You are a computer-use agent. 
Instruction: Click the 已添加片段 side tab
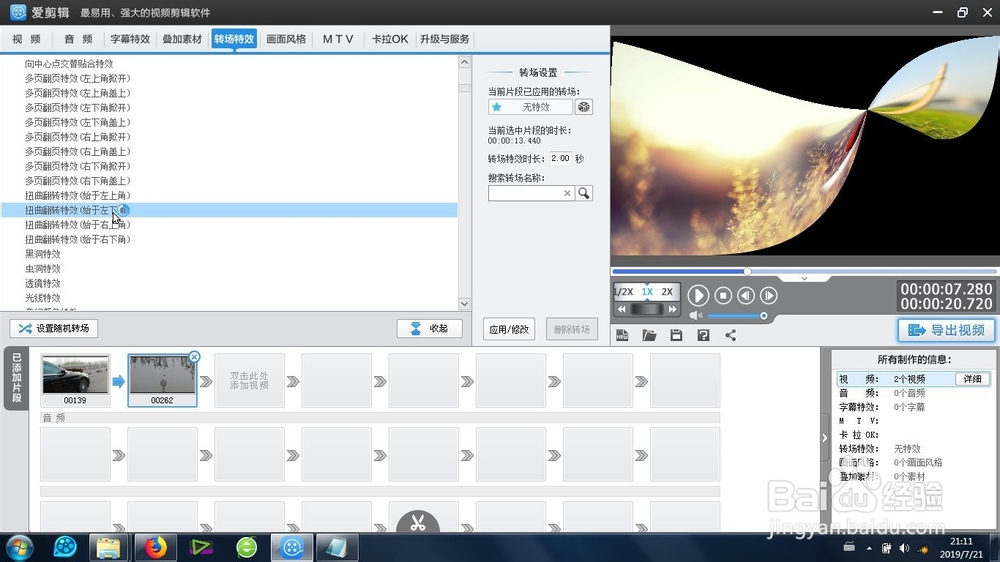pos(17,378)
